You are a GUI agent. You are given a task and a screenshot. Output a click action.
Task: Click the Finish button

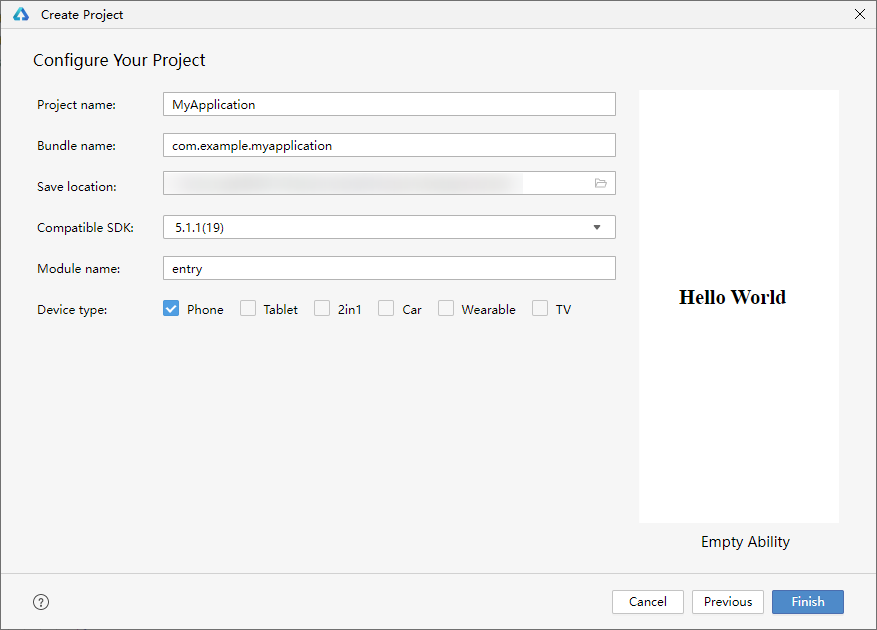point(808,602)
